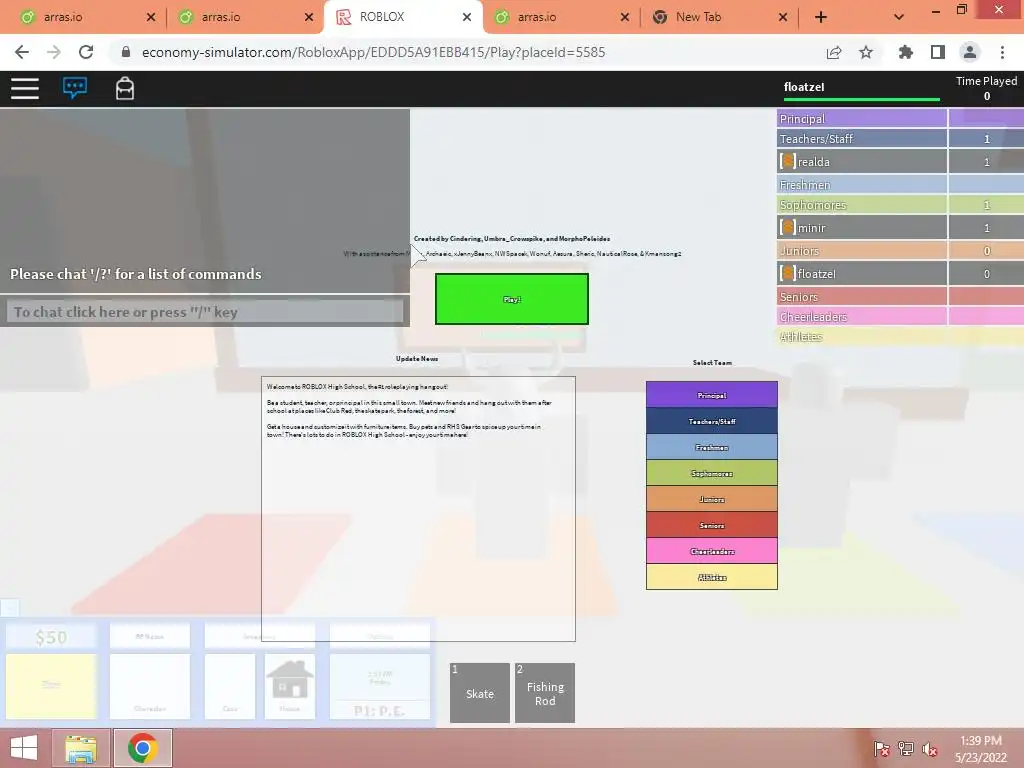Click the chat input field
The width and height of the screenshot is (1024, 768).
point(205,312)
